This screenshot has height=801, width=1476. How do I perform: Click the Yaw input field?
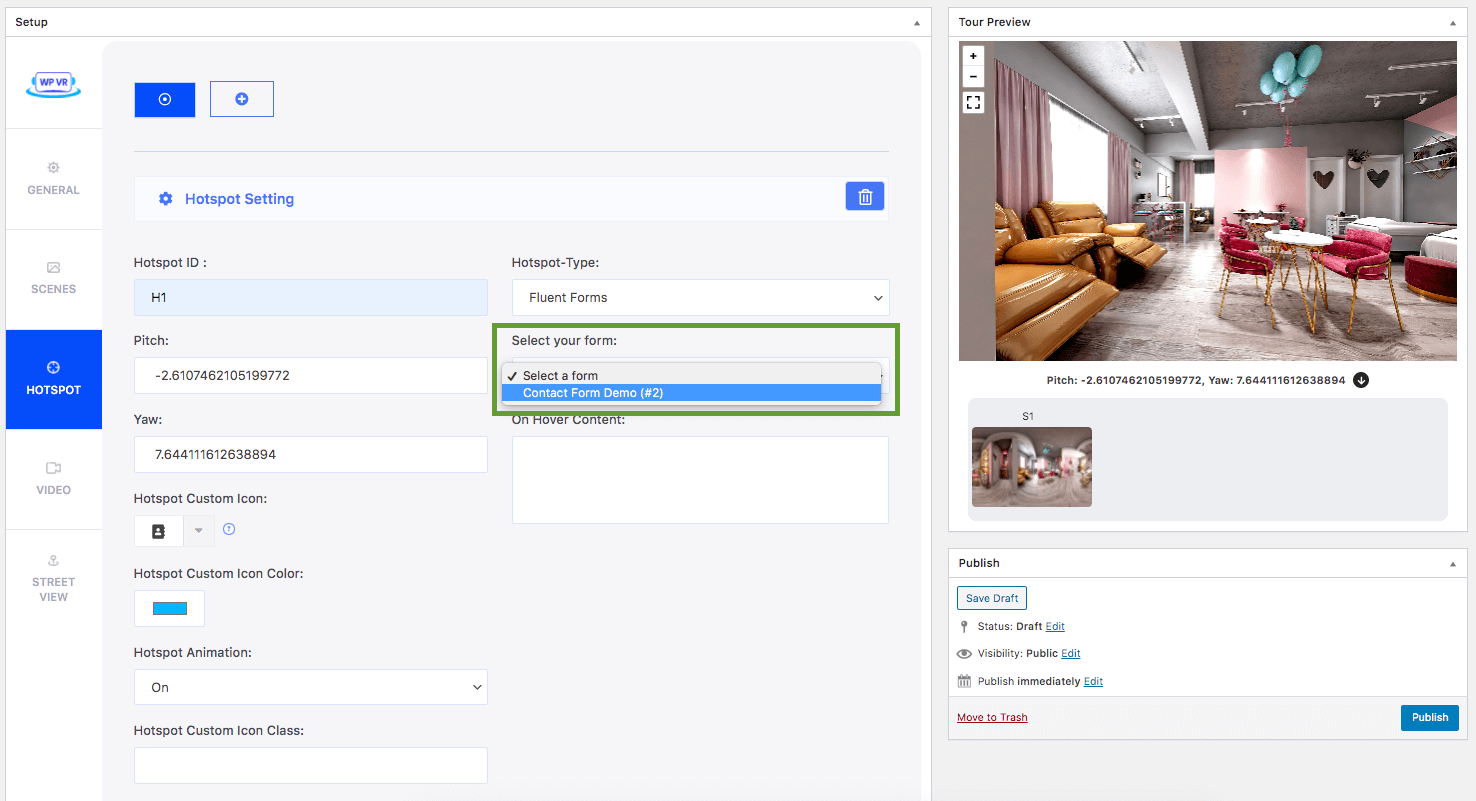pyautogui.click(x=311, y=454)
